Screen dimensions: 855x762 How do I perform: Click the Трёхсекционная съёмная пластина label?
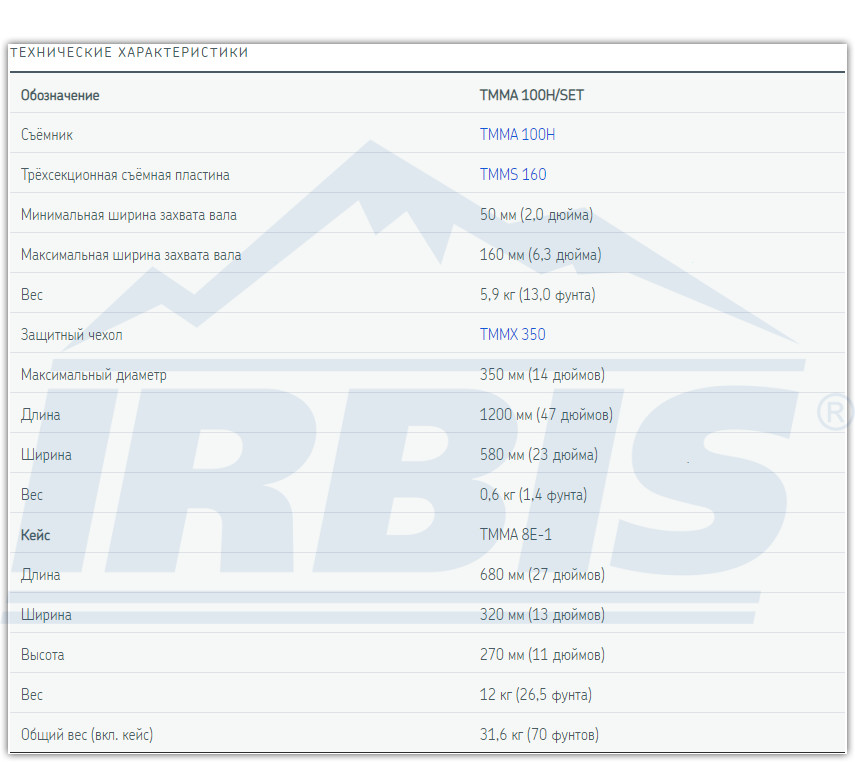pyautogui.click(x=125, y=175)
